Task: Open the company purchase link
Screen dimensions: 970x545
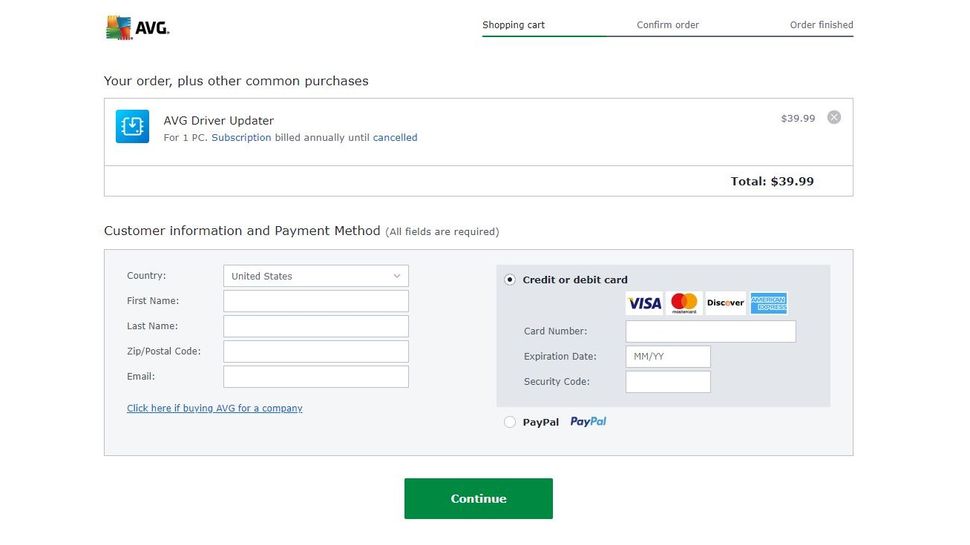Action: [214, 408]
